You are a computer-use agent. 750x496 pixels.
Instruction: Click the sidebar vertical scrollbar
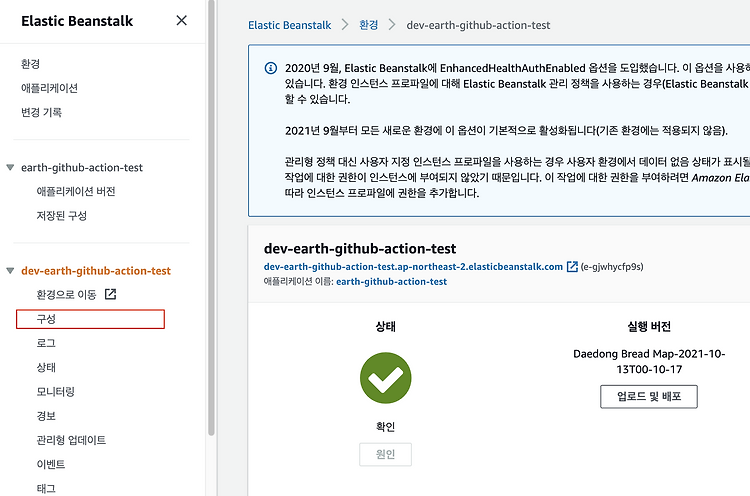(211, 218)
